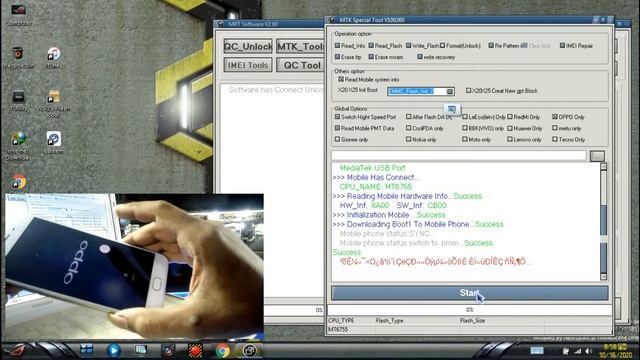Click the floating monitor icon below combo box
The width and height of the screenshot is (640, 360).
[x=451, y=109]
